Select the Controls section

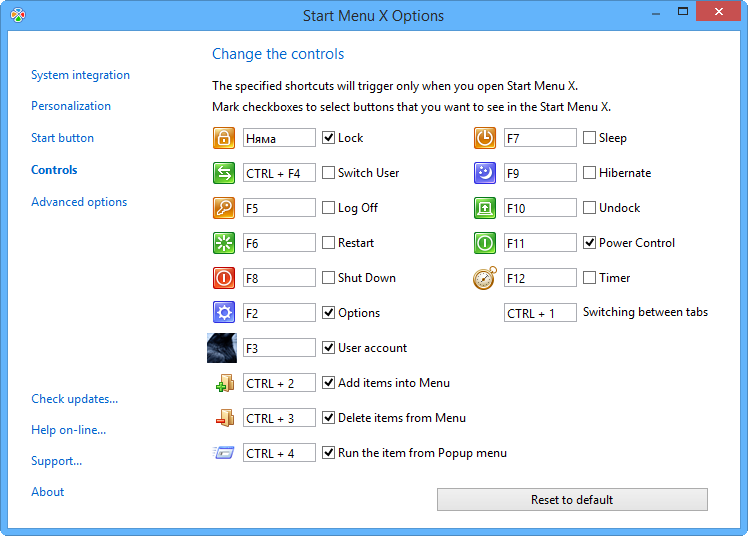54,170
